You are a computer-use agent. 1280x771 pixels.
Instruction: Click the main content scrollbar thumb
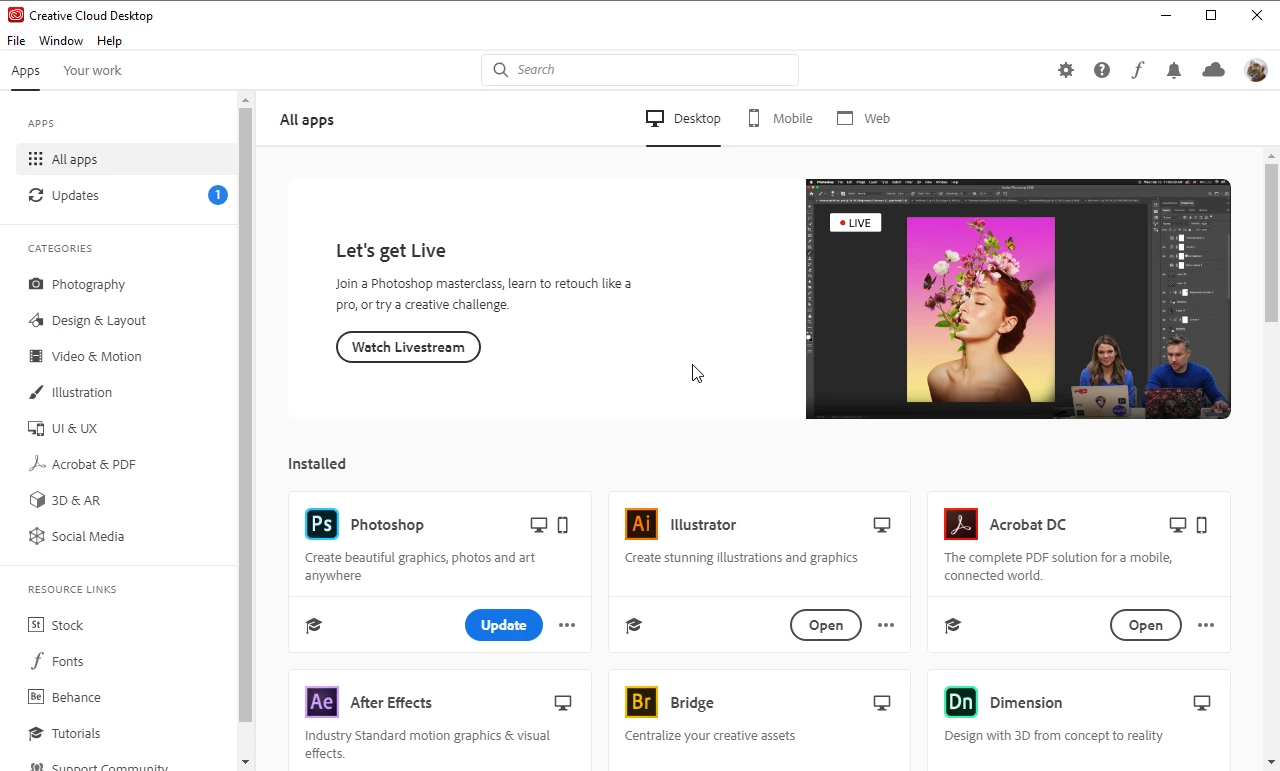click(x=1272, y=242)
